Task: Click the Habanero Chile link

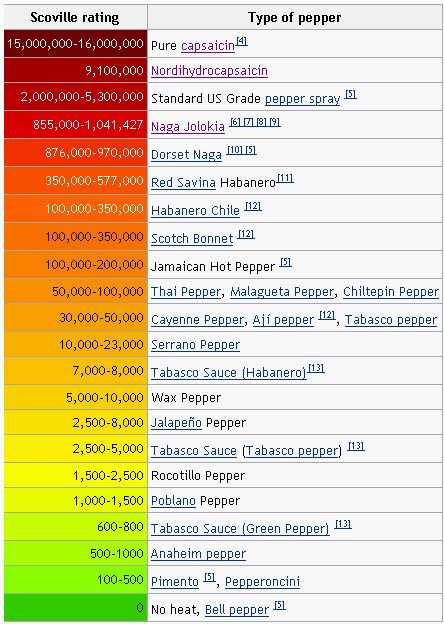Action: 195,211
